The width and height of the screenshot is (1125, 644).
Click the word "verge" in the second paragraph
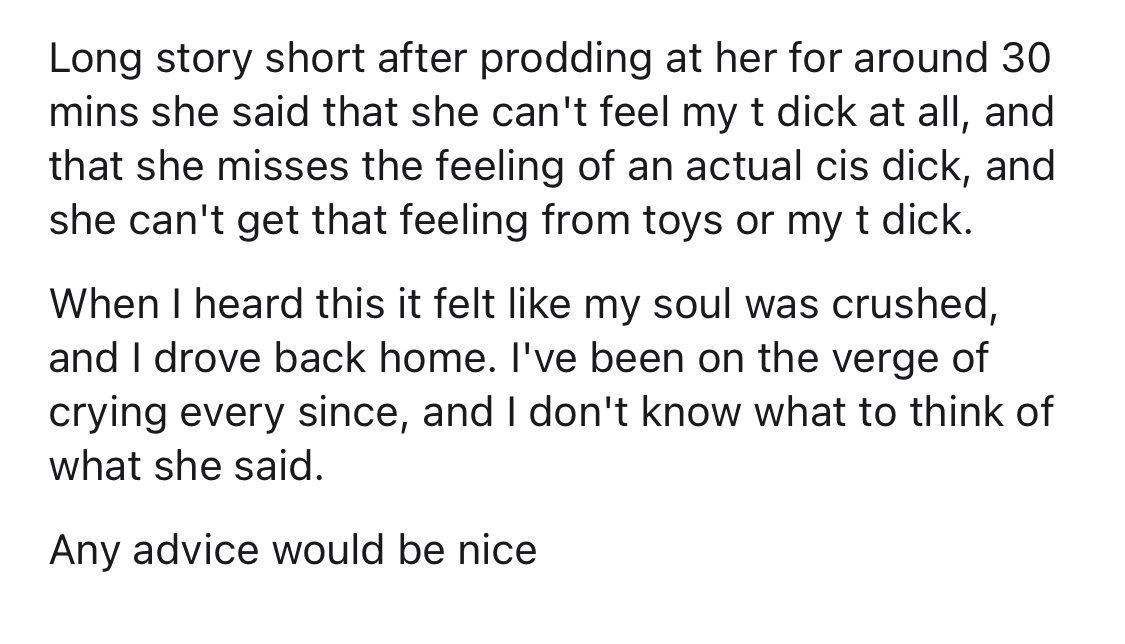tap(883, 360)
